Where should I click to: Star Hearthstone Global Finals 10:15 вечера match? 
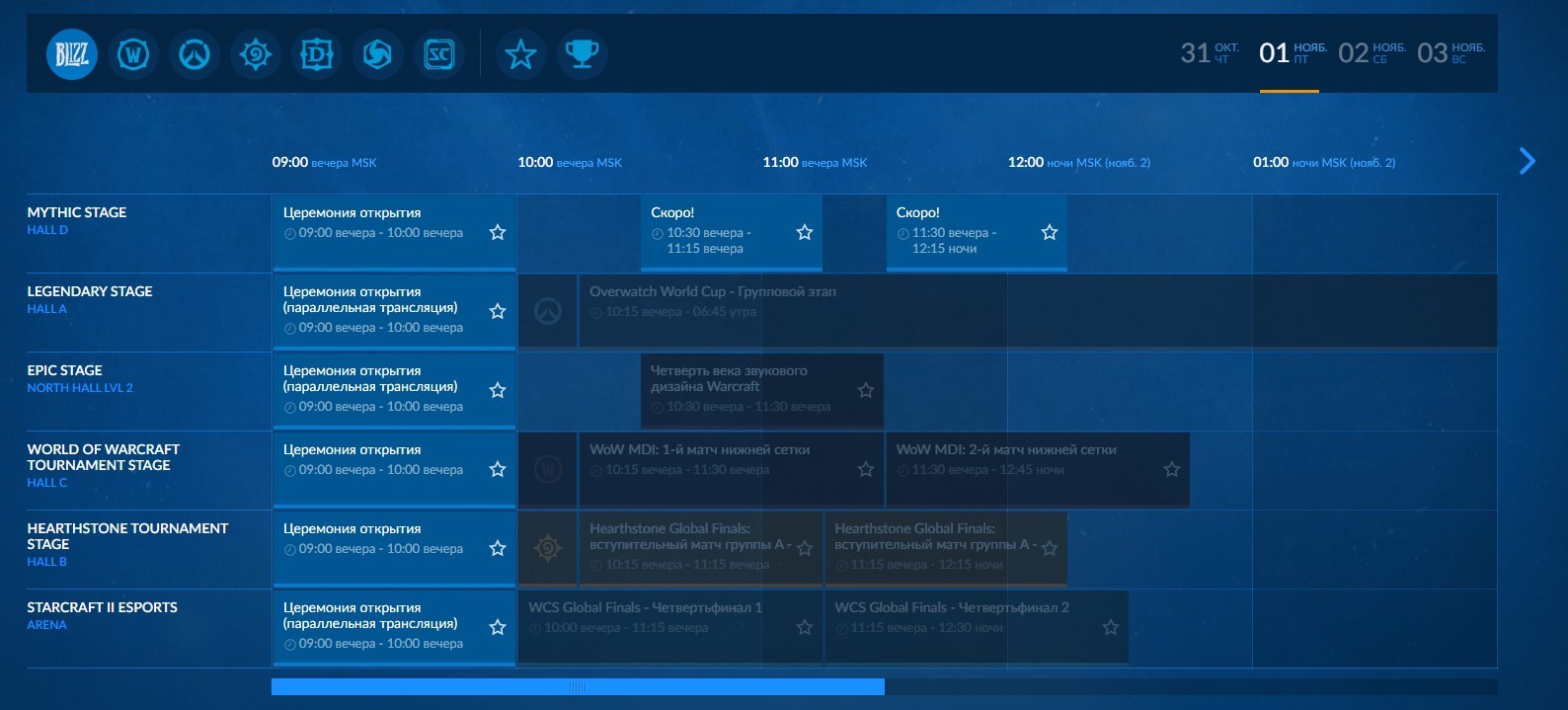805,548
